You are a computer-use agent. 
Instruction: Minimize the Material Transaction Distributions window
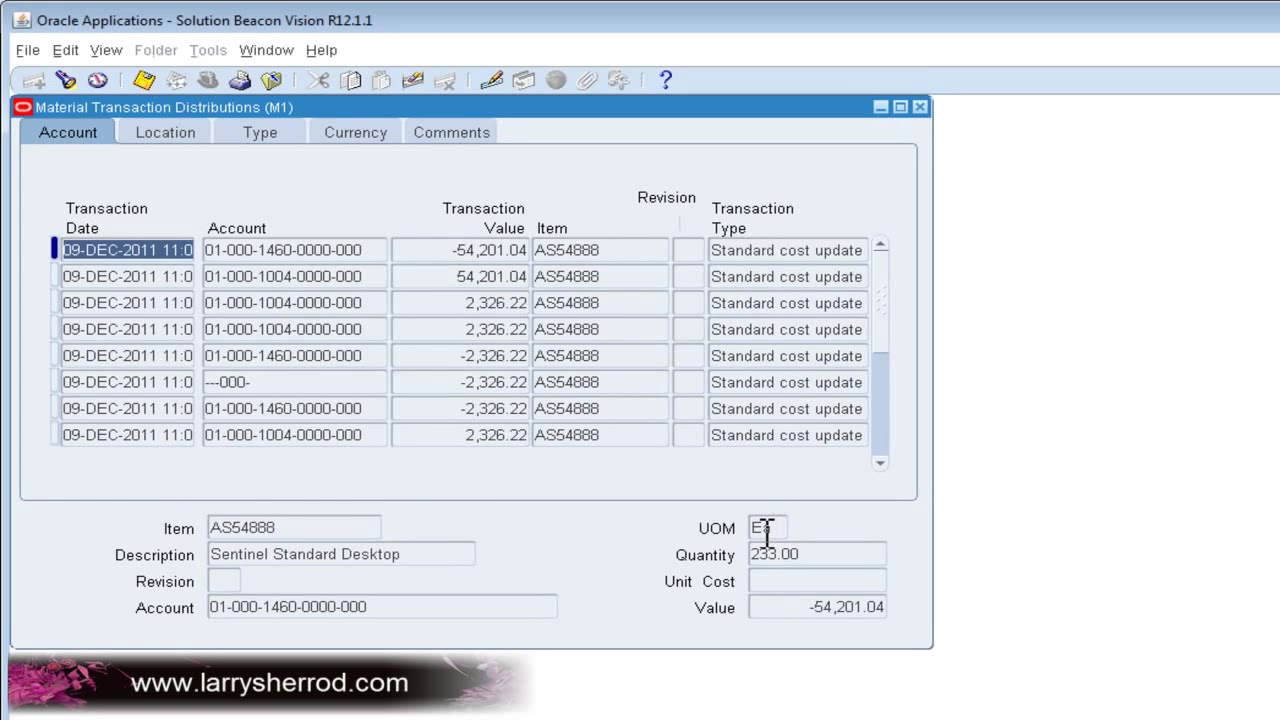(881, 107)
